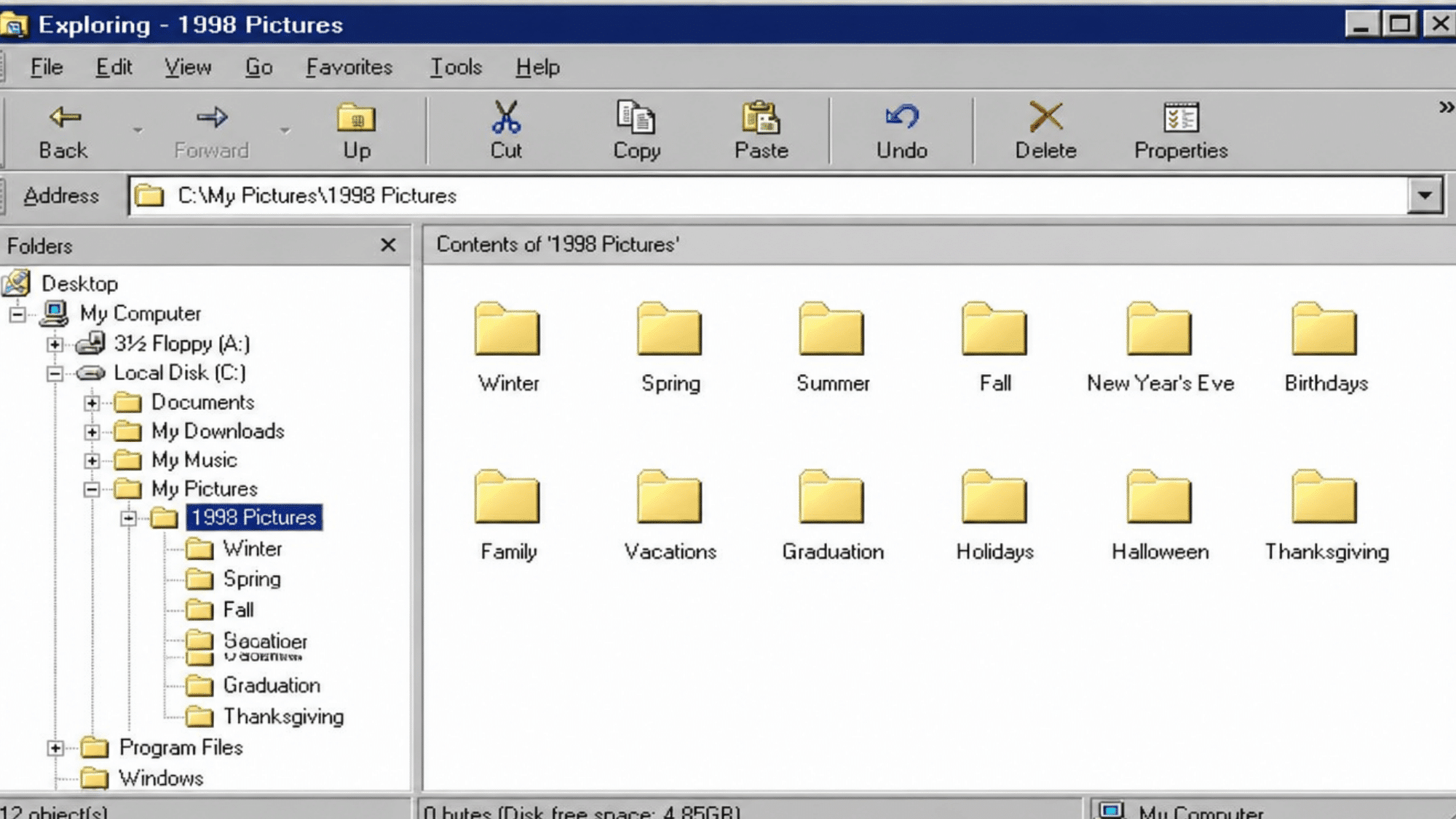
Task: Open the File menu
Action: [x=47, y=67]
